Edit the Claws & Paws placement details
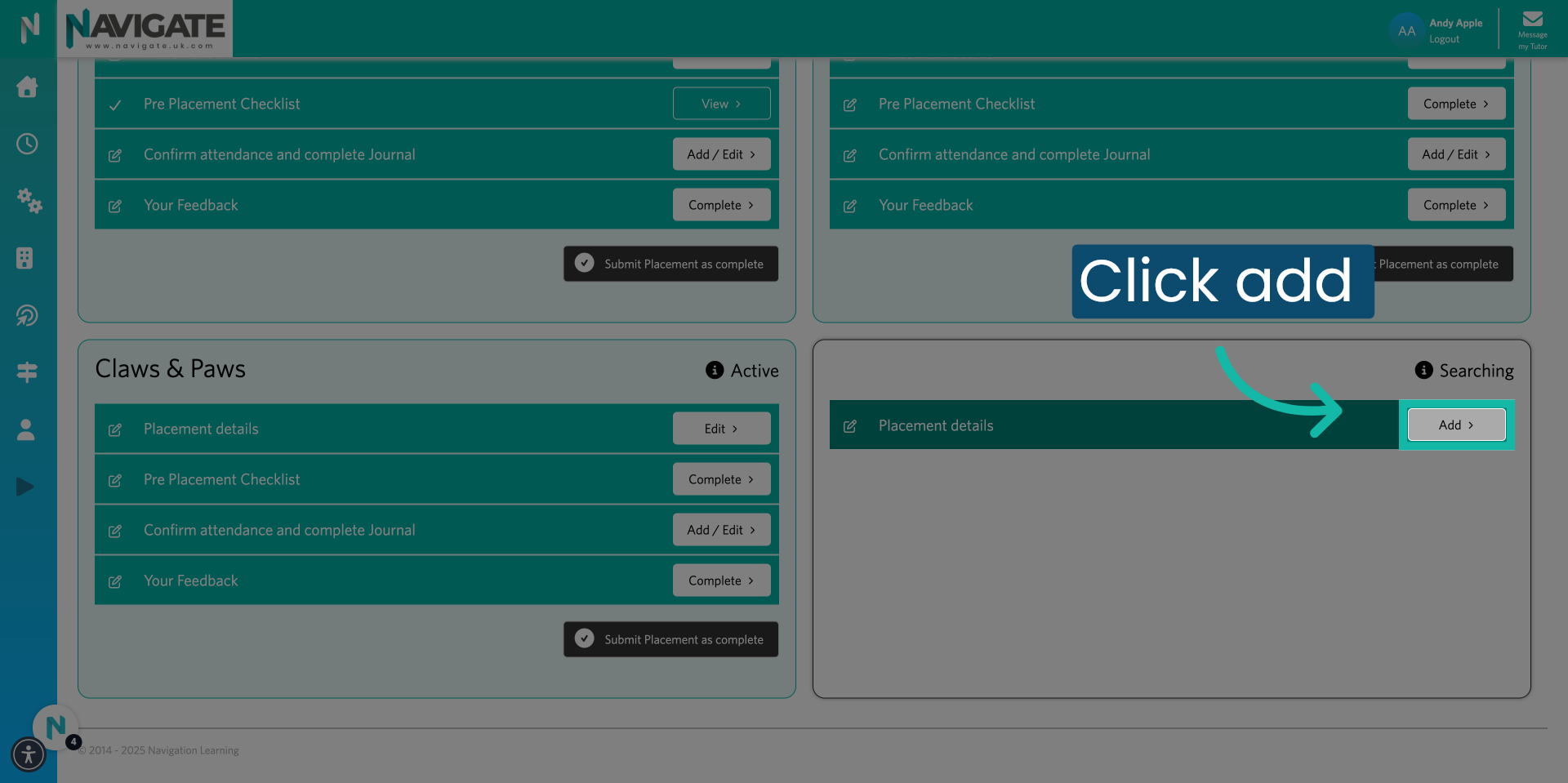This screenshot has height=783, width=1568. tap(721, 428)
